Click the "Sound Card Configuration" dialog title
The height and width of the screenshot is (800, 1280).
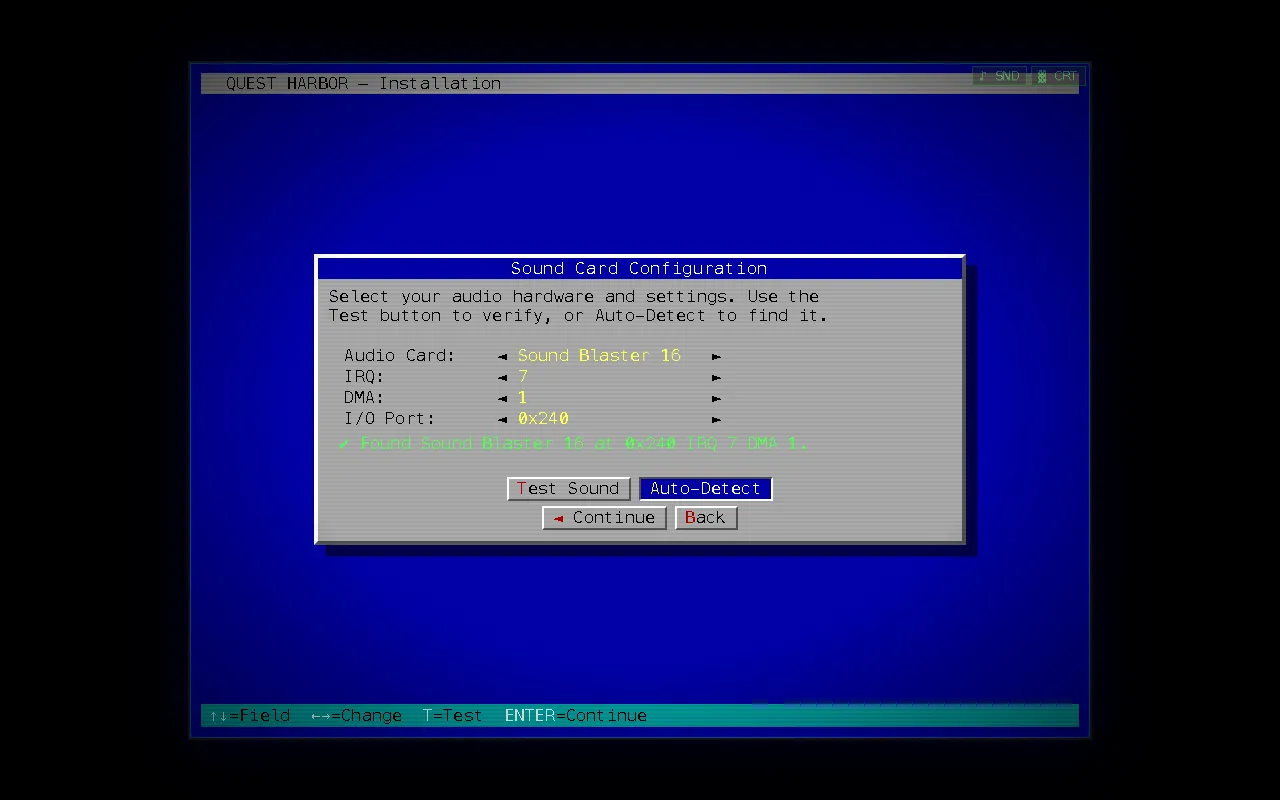coord(639,268)
